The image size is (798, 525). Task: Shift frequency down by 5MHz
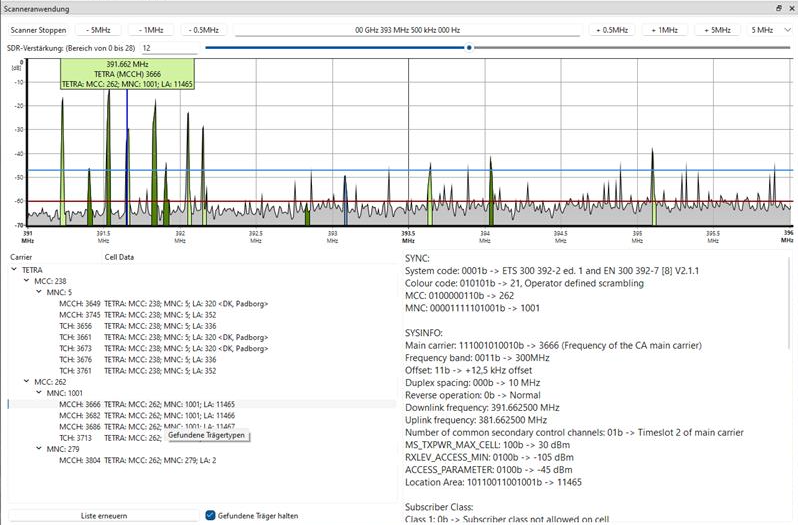click(100, 30)
